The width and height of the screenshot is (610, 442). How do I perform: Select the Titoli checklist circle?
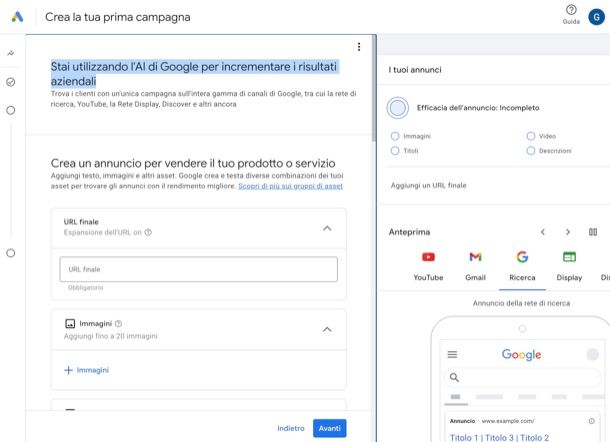(x=395, y=151)
